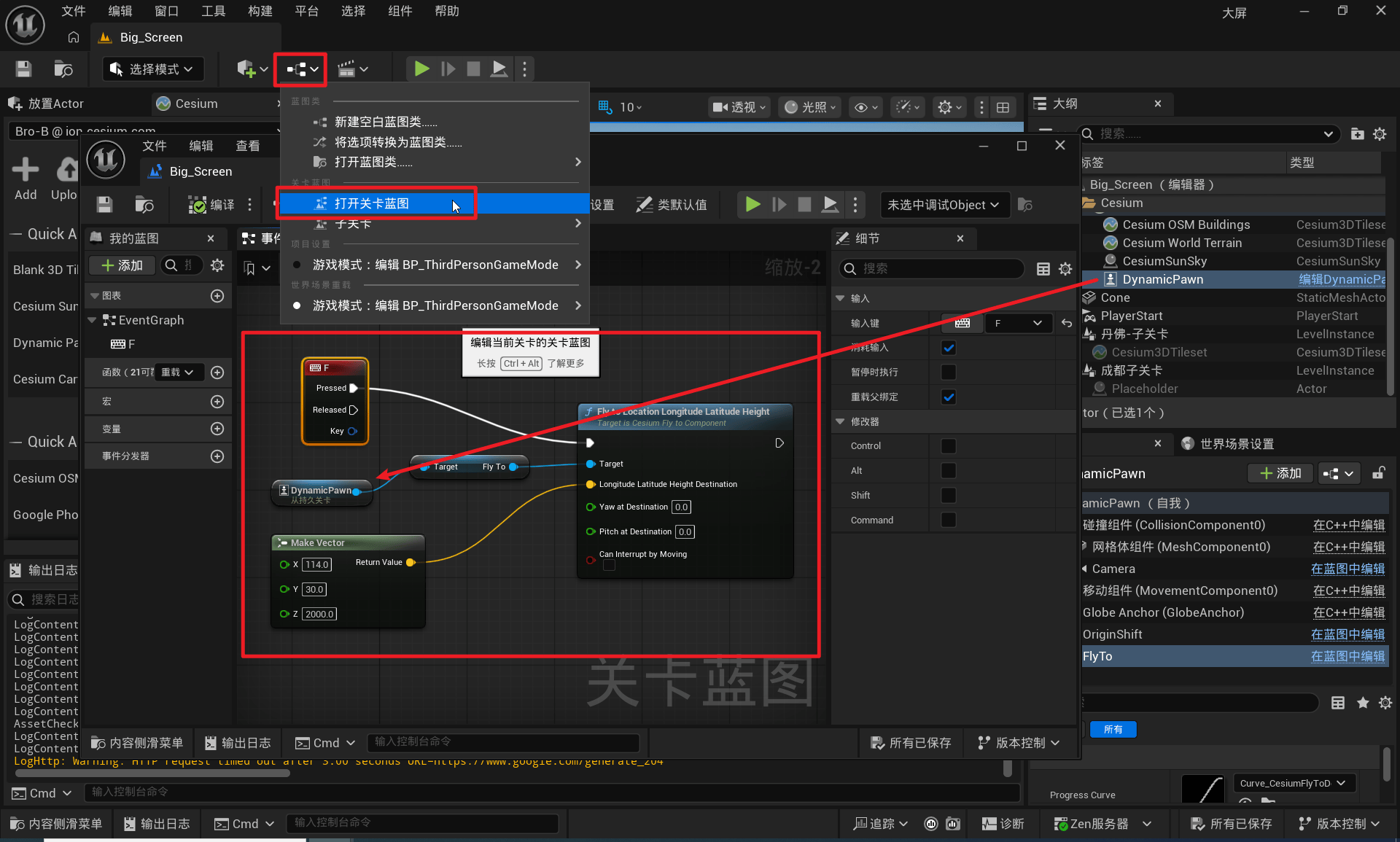Click the Curve_CesiumFlyTo curve dropdown
Screen dimensions: 1400x842
tap(1294, 783)
